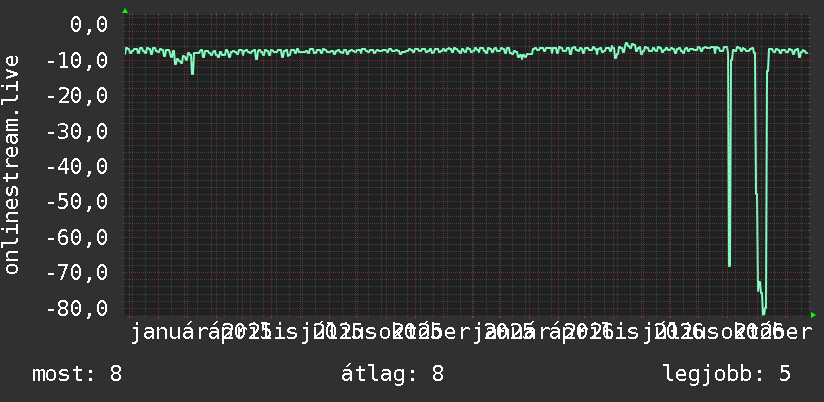Click the green arrow at X axis end
The height and width of the screenshot is (402, 824).
pos(813,315)
